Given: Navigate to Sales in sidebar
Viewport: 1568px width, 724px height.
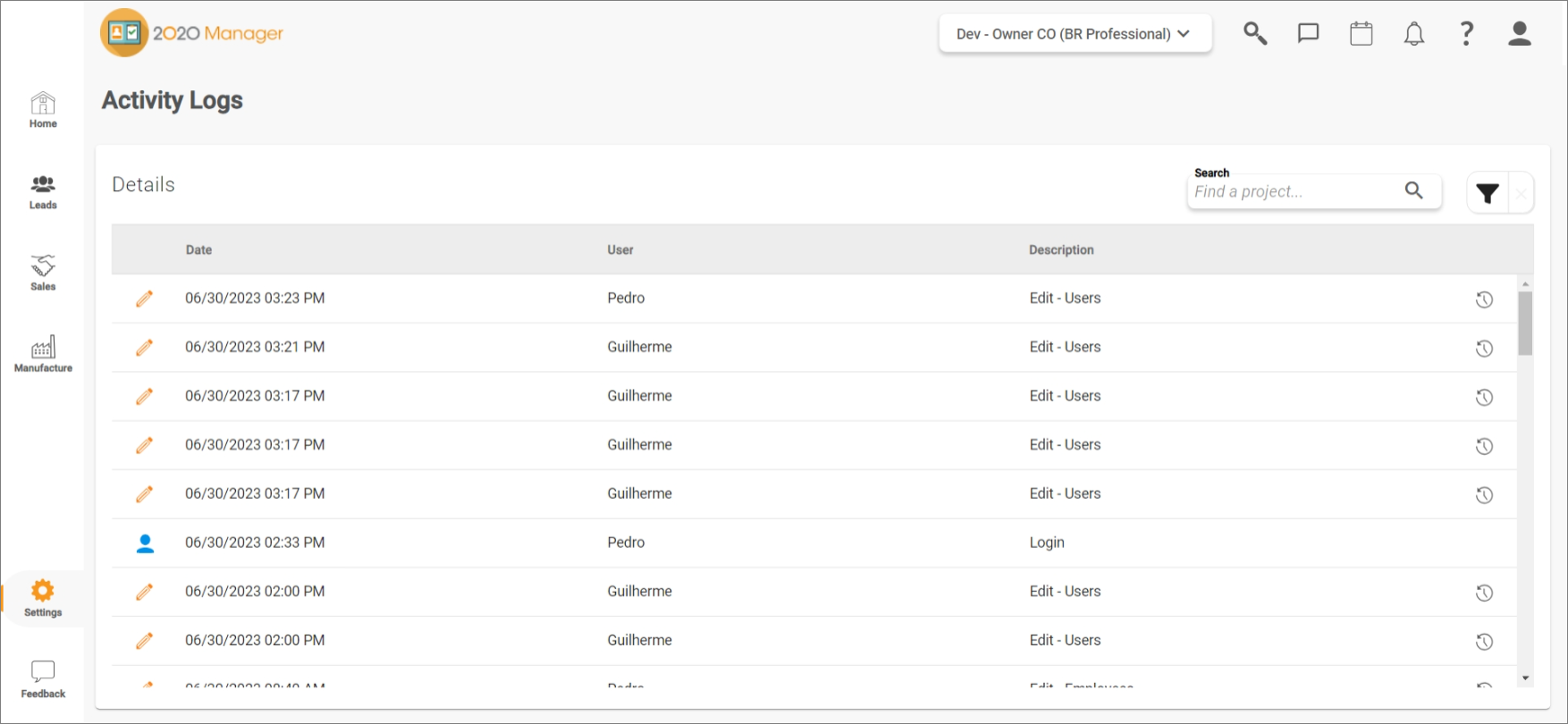Looking at the screenshot, I should [43, 273].
